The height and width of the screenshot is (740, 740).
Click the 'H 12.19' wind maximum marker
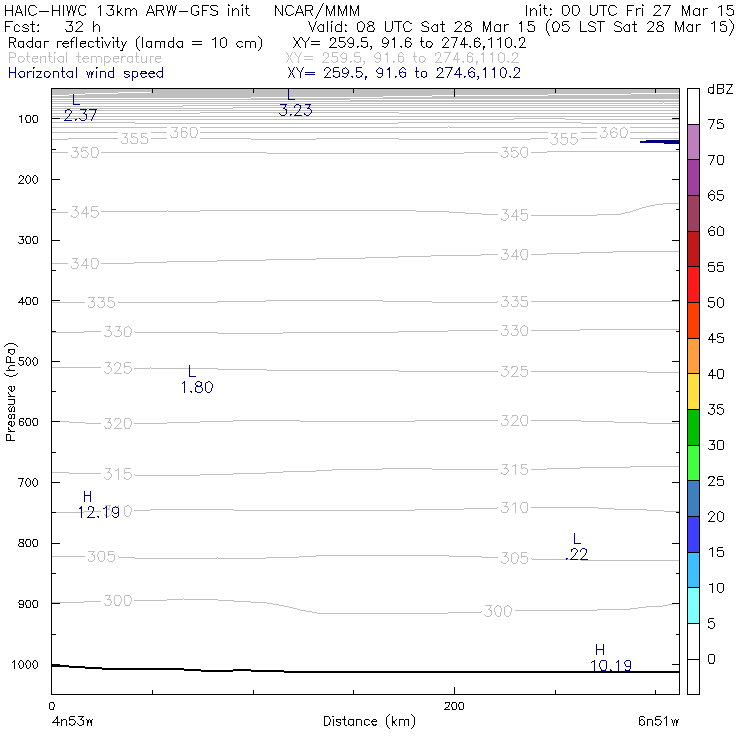coord(98,505)
